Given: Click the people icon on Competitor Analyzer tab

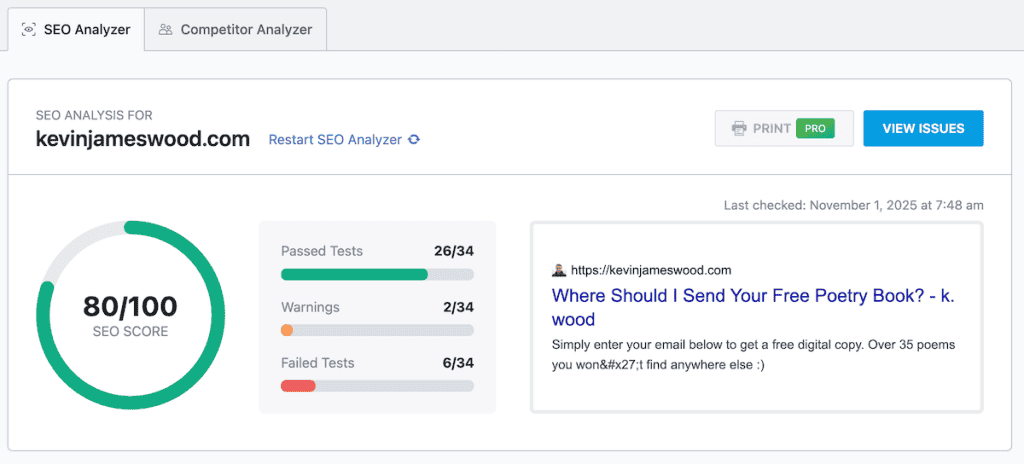Looking at the screenshot, I should [x=166, y=29].
